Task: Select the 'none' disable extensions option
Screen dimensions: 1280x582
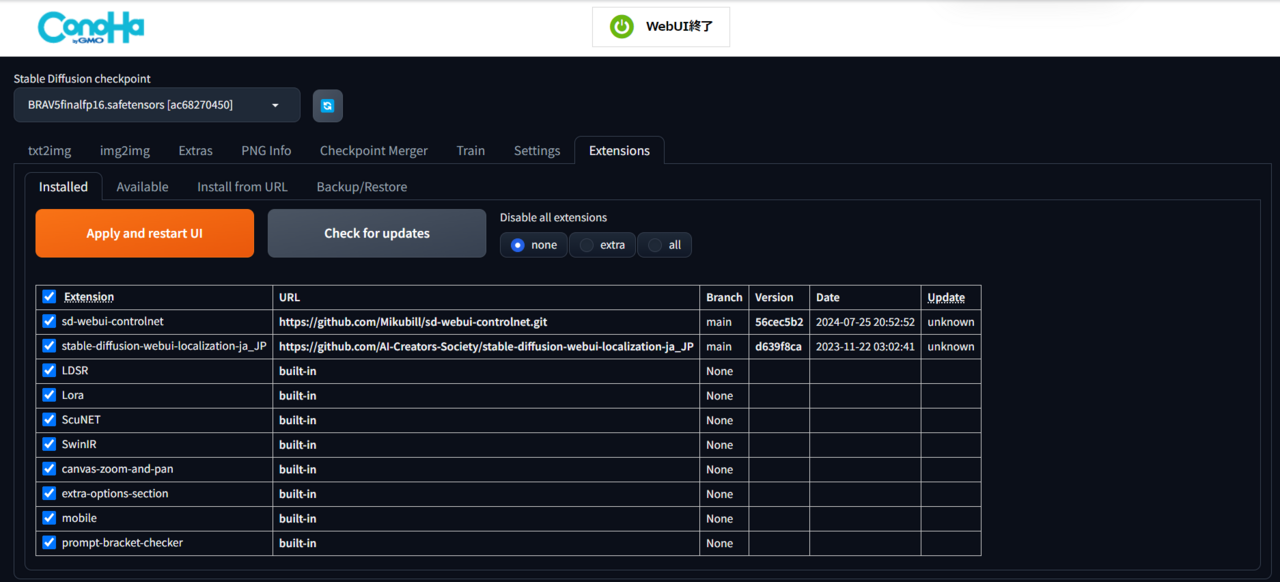Action: [534, 245]
